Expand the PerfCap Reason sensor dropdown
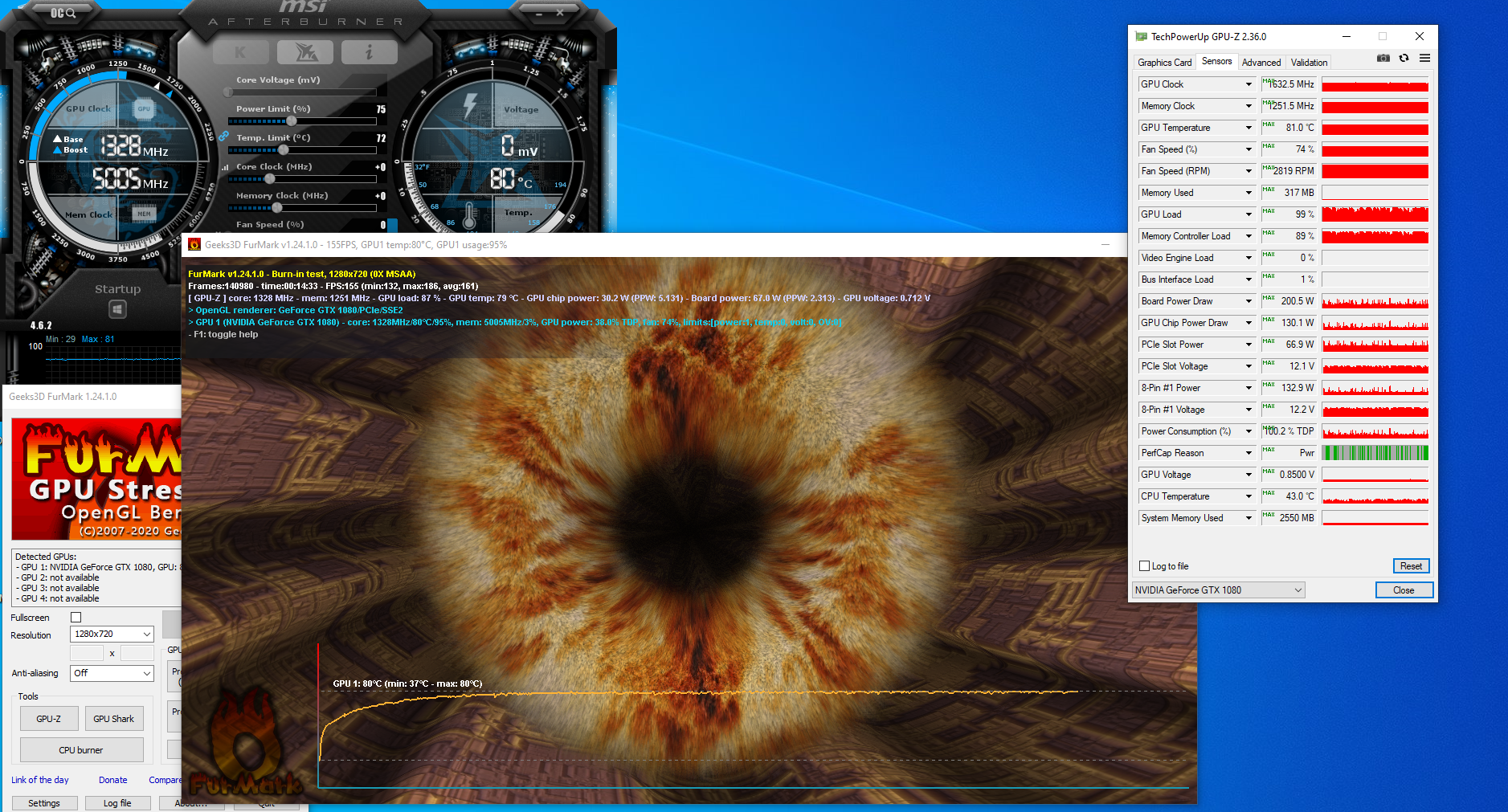 point(1248,453)
